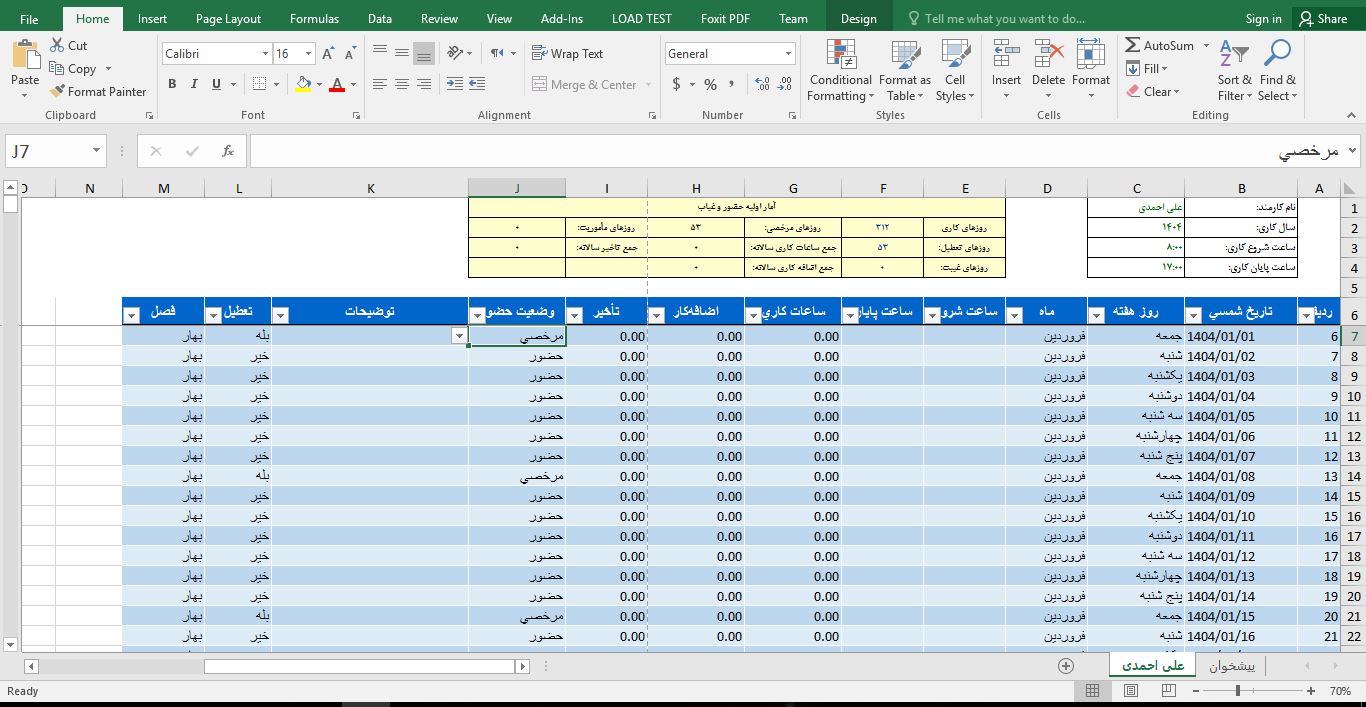Apply Percent Style
Viewport: 1366px width, 707px height.
click(710, 85)
